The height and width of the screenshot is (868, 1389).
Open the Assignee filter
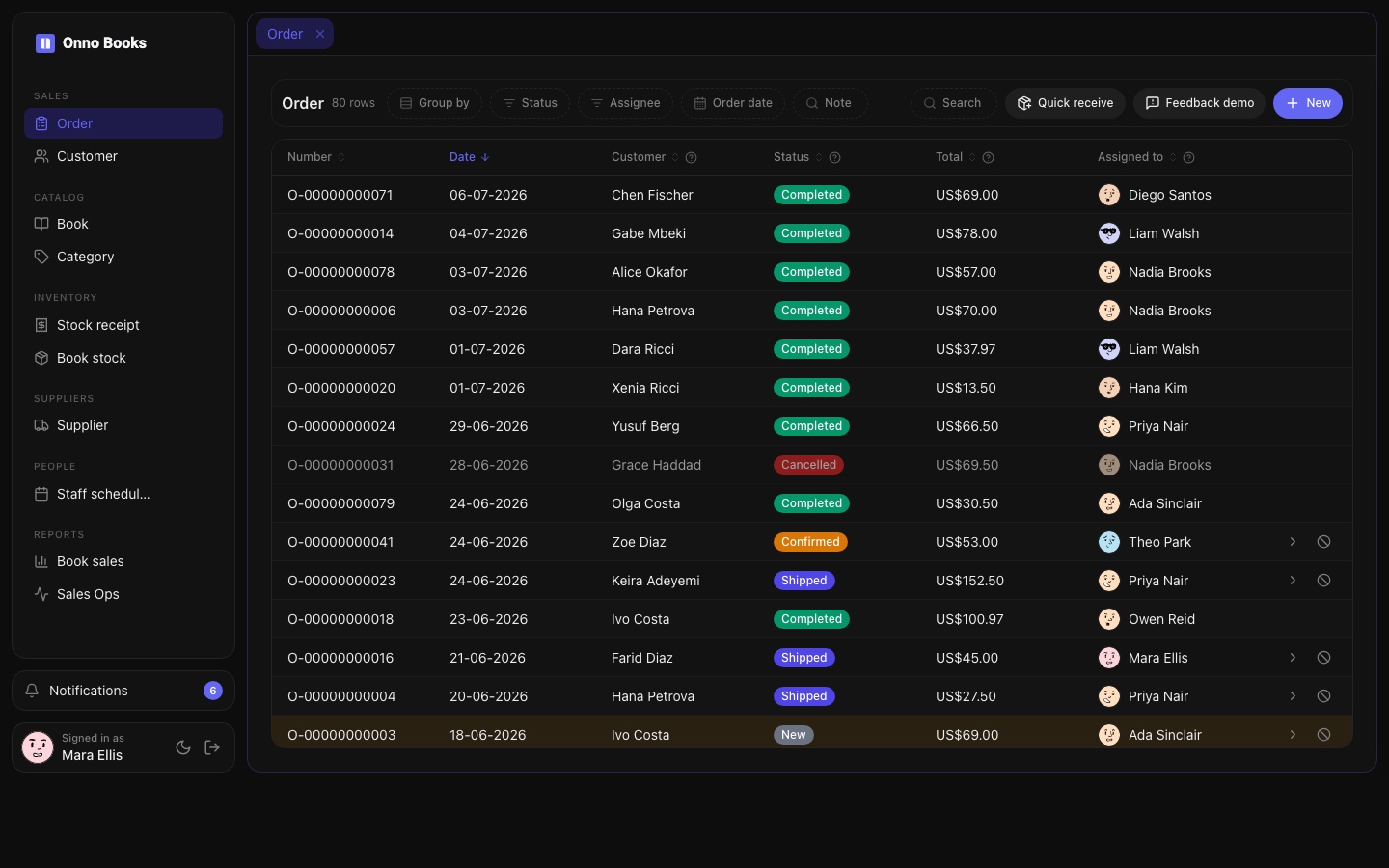coord(625,103)
